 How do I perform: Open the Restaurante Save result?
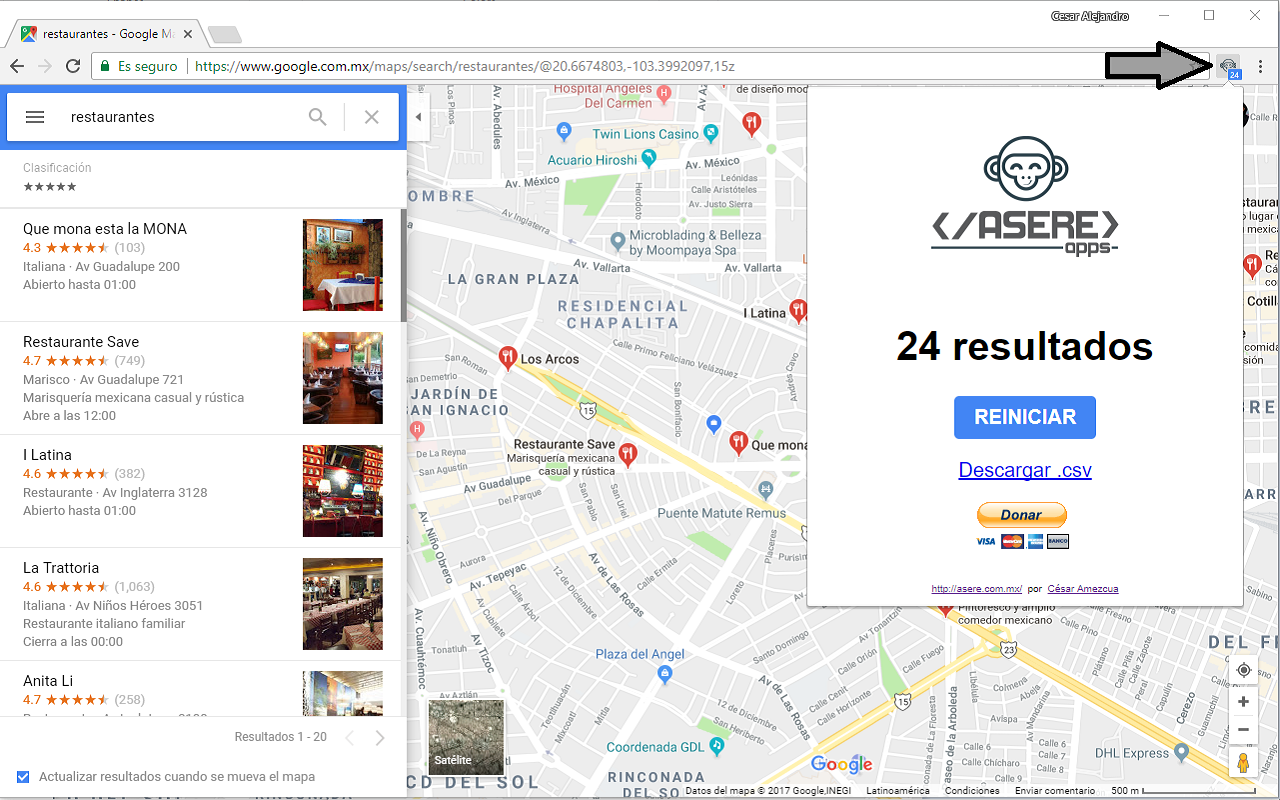pos(200,378)
